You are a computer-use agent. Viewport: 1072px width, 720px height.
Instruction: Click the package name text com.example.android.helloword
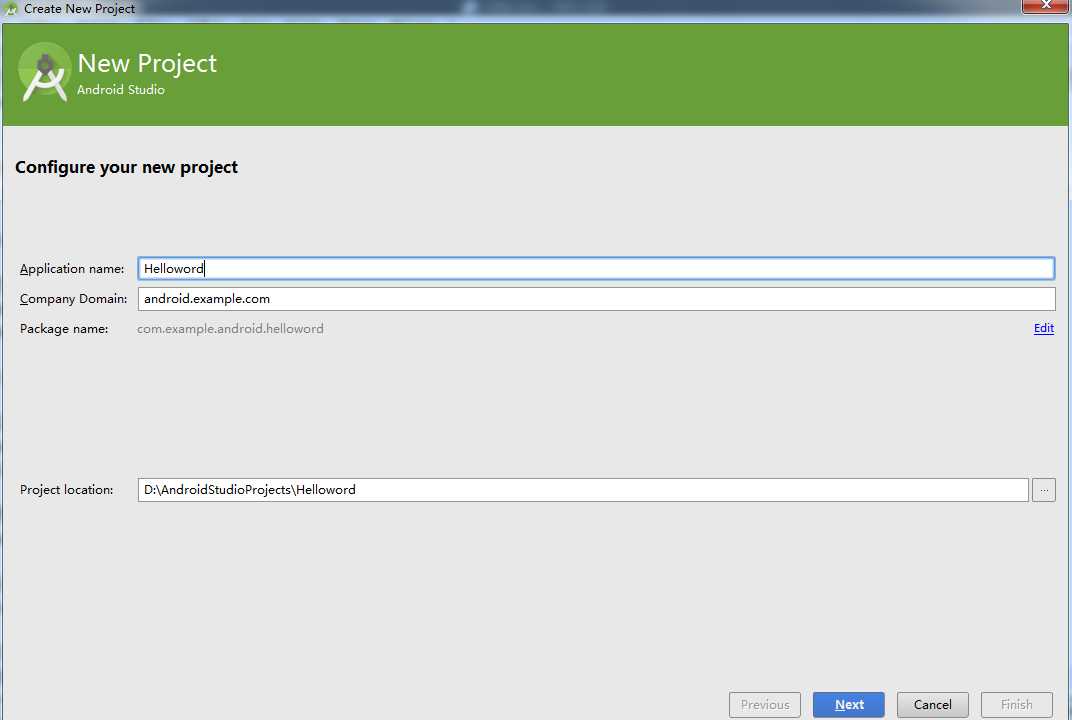click(x=230, y=329)
